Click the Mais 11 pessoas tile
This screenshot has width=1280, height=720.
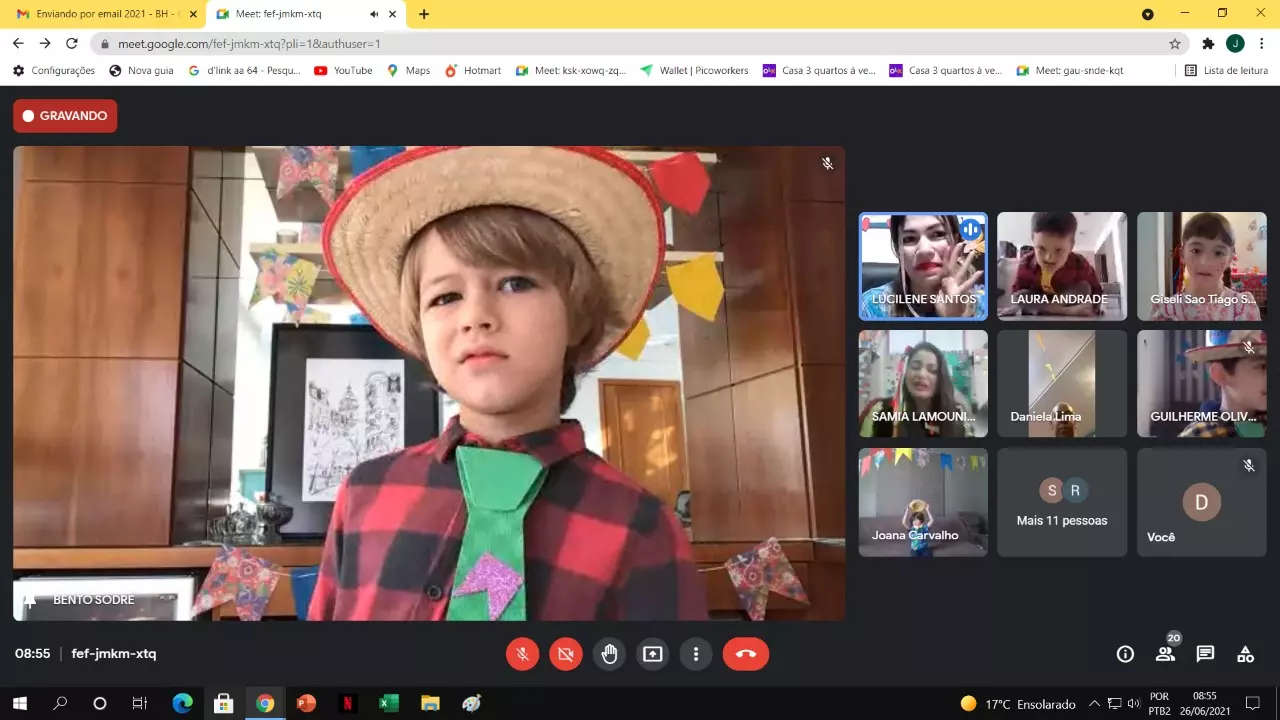[1061, 502]
